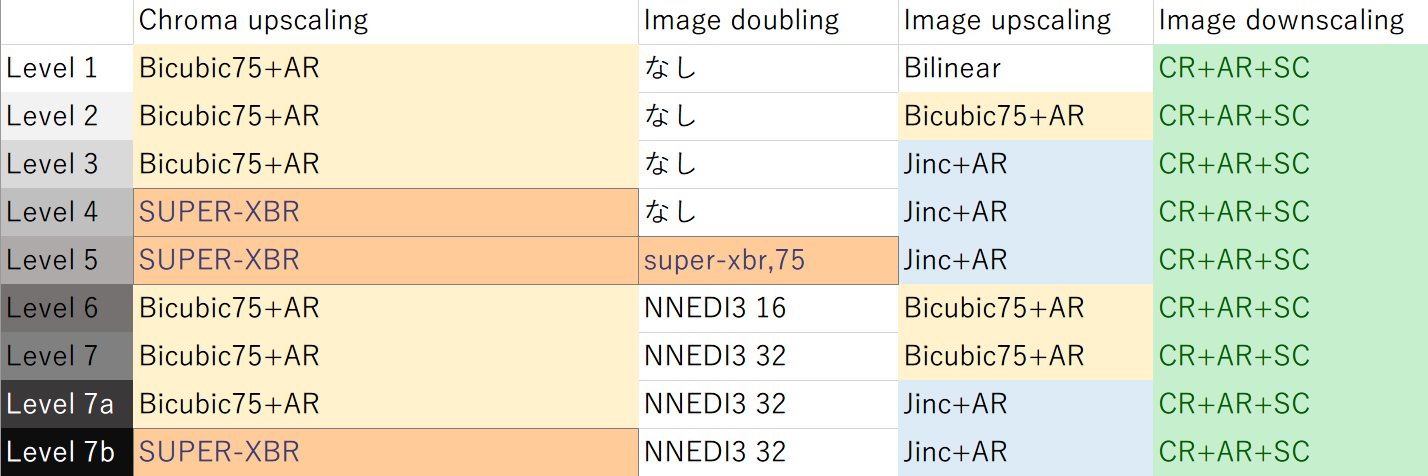Image resolution: width=1428 pixels, height=476 pixels.
Task: Select the "Bilinear" cell
Action: pyautogui.click(x=1025, y=69)
